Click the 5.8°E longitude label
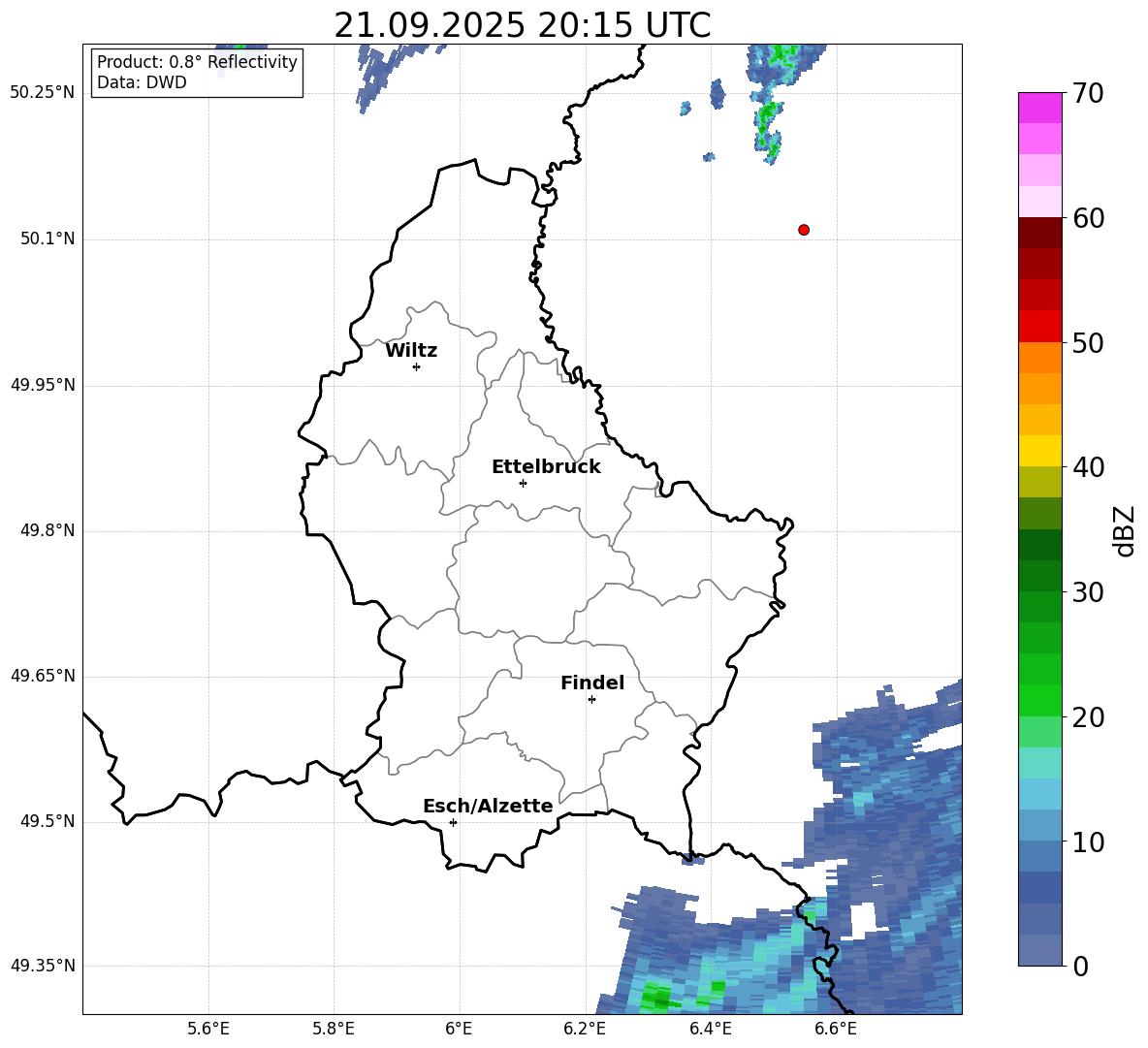The height and width of the screenshot is (1048, 1148). 334,1029
